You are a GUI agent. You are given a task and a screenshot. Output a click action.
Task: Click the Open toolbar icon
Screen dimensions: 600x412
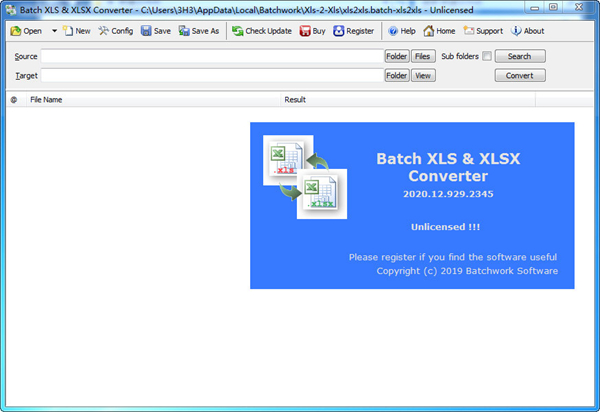26,31
